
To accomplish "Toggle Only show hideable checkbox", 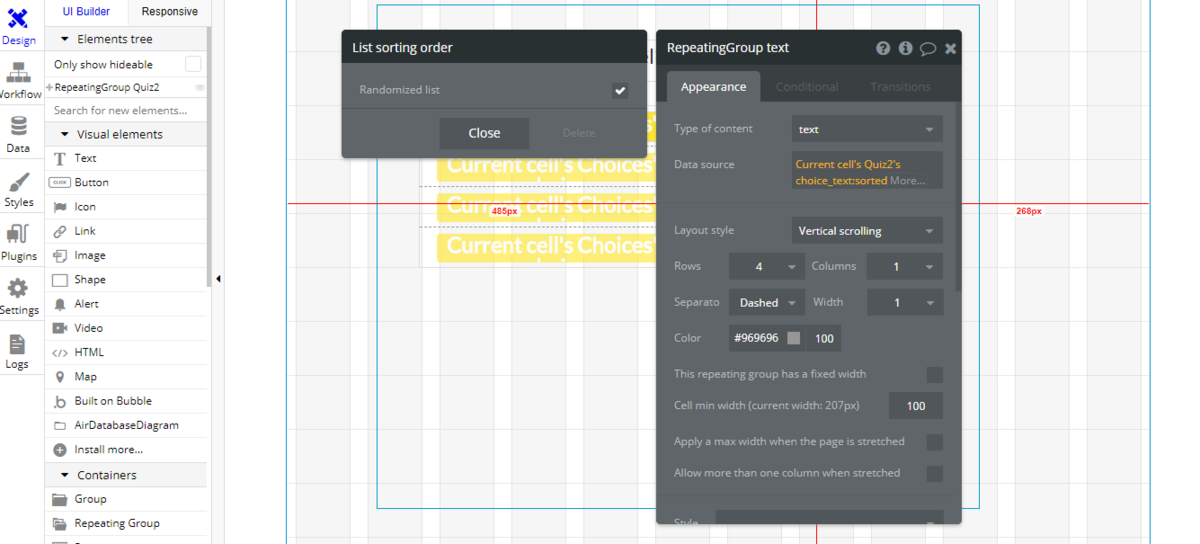I will coord(193,64).
